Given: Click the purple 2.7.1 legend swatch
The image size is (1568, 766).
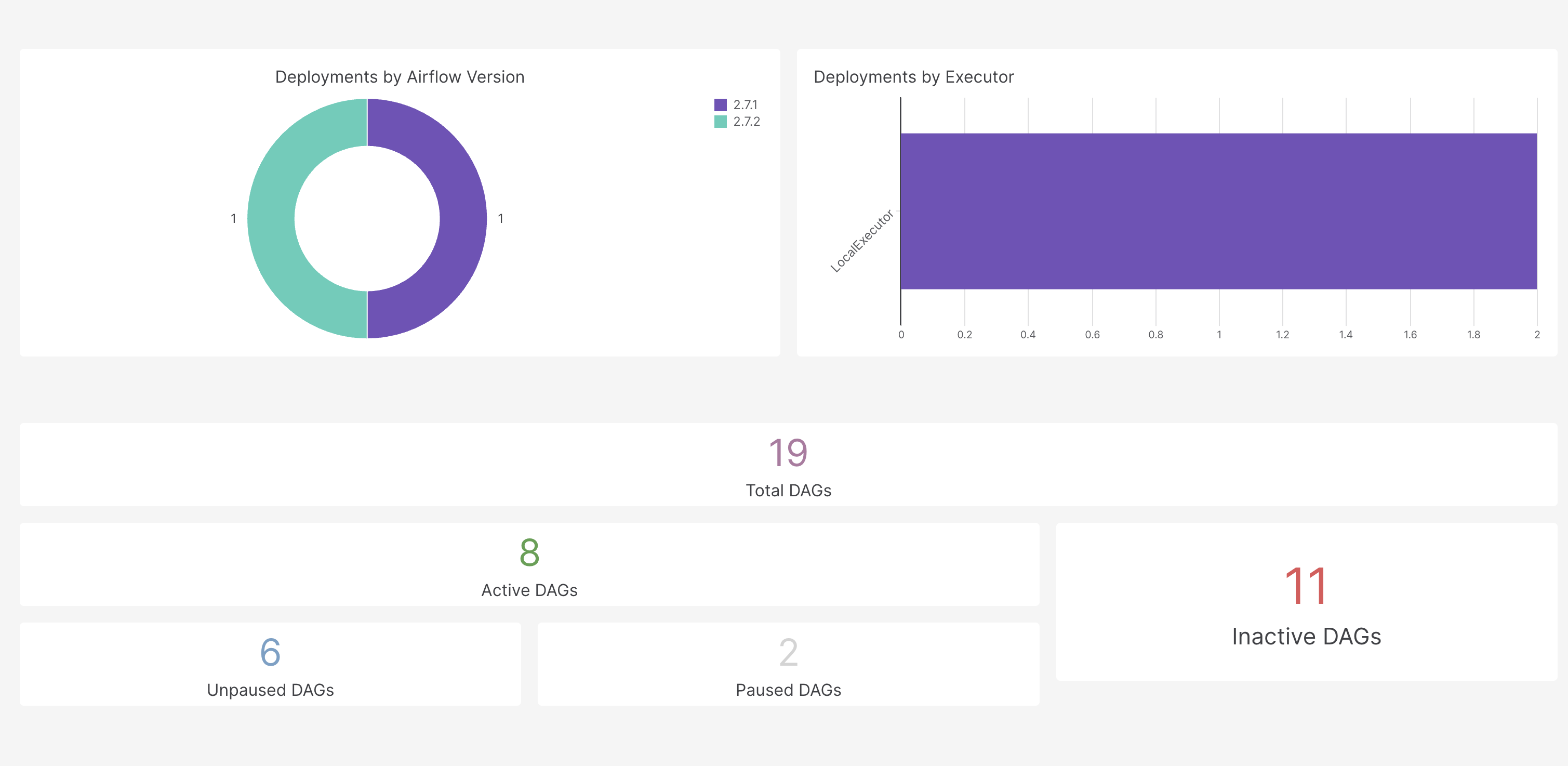Looking at the screenshot, I should tap(720, 105).
